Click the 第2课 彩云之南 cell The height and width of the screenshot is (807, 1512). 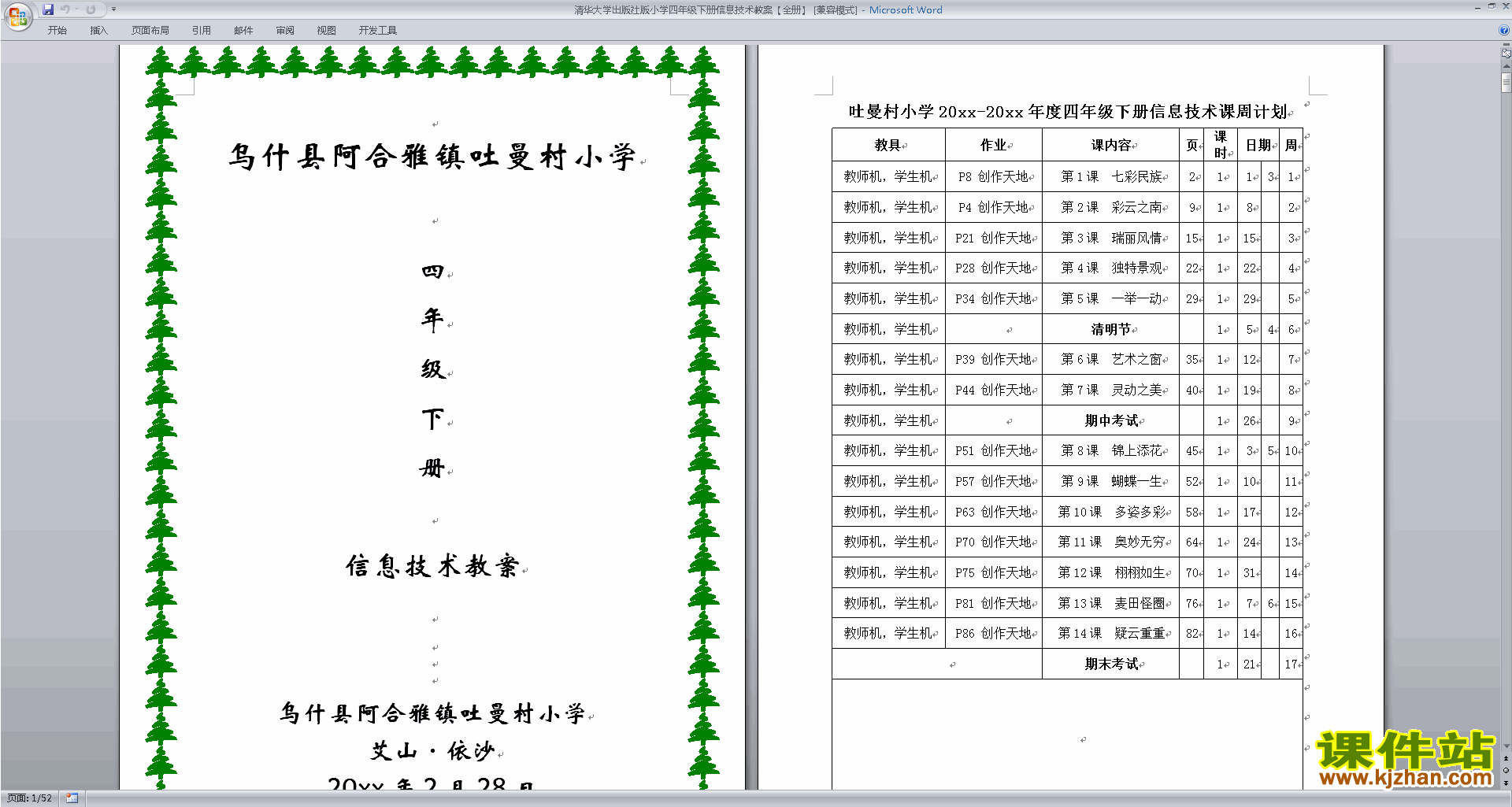point(1110,208)
